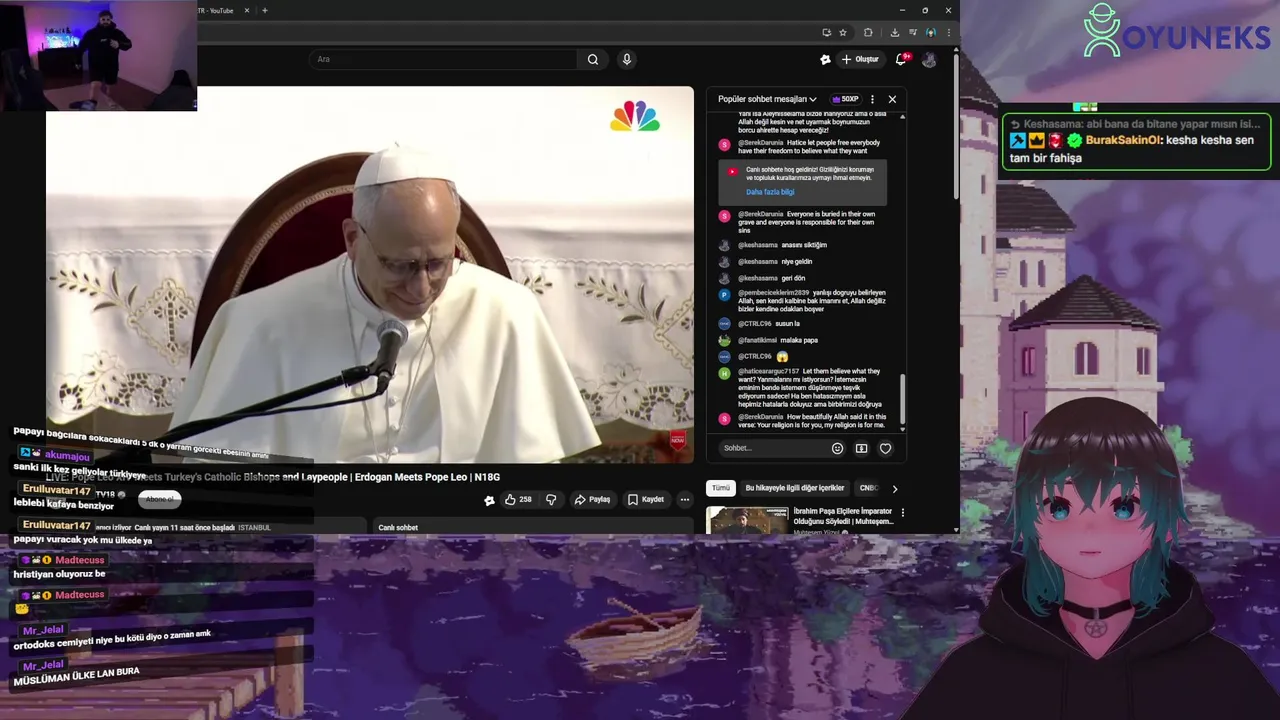This screenshot has width=1280, height=720.
Task: Open İbrahim Paşa Elçilere video title
Action: click(843, 516)
